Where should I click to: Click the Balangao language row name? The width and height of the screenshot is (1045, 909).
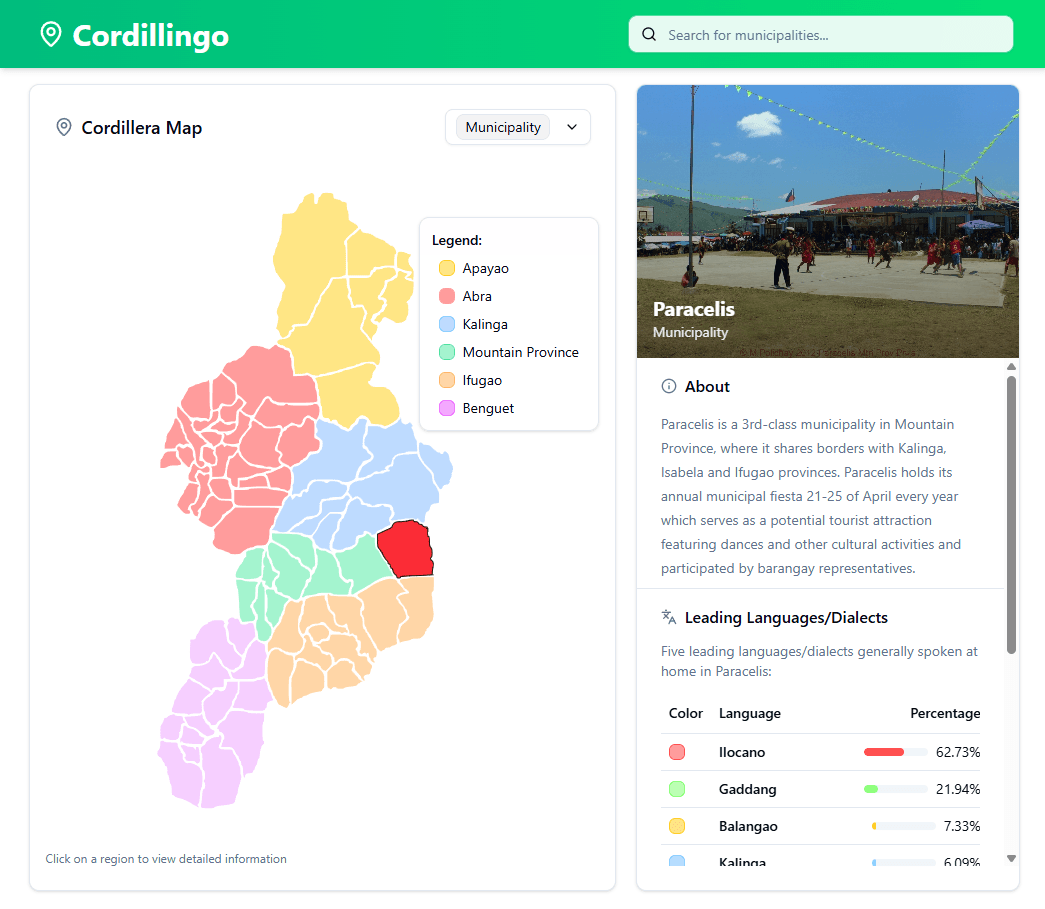(748, 826)
